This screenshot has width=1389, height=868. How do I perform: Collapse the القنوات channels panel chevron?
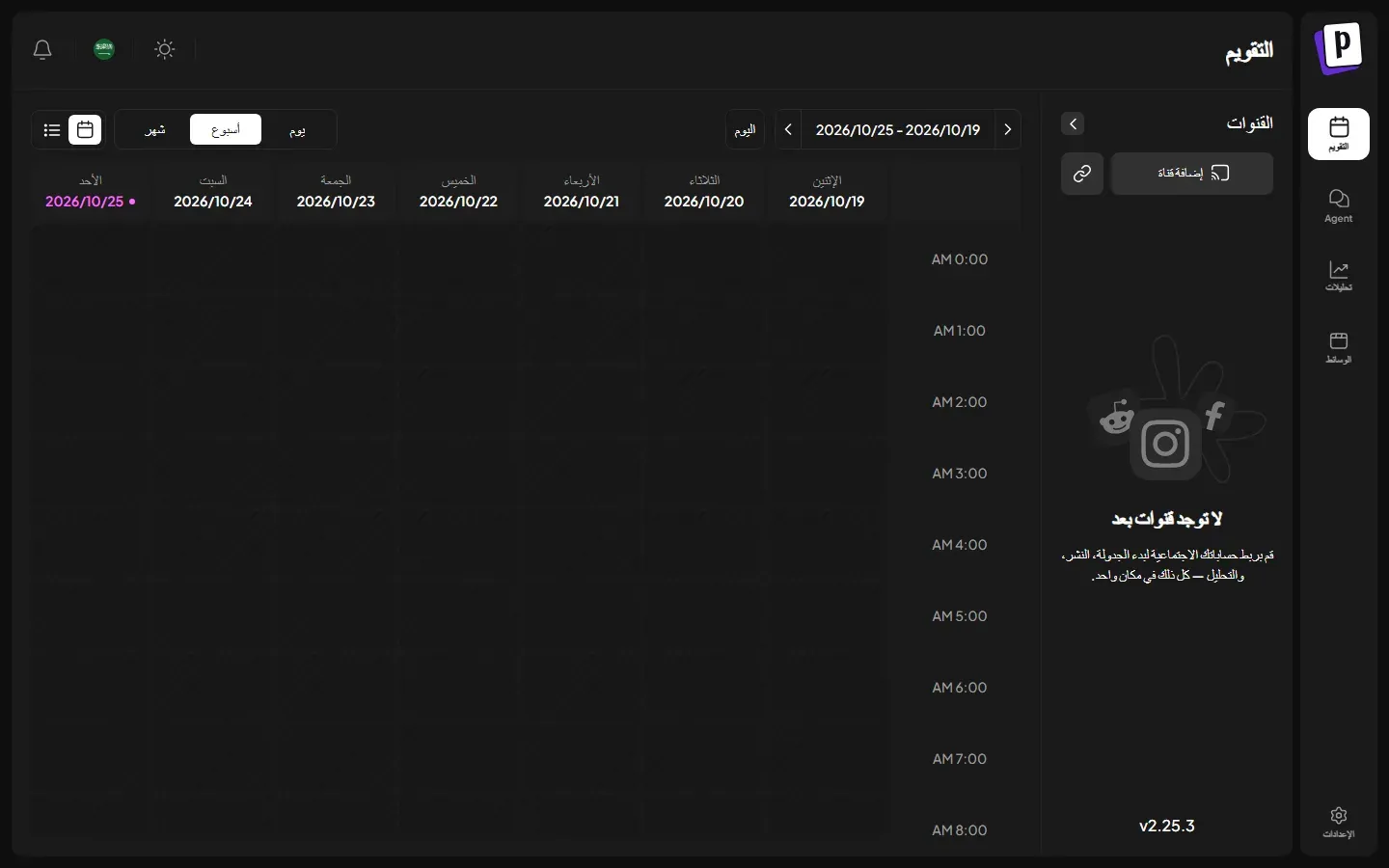1073,123
